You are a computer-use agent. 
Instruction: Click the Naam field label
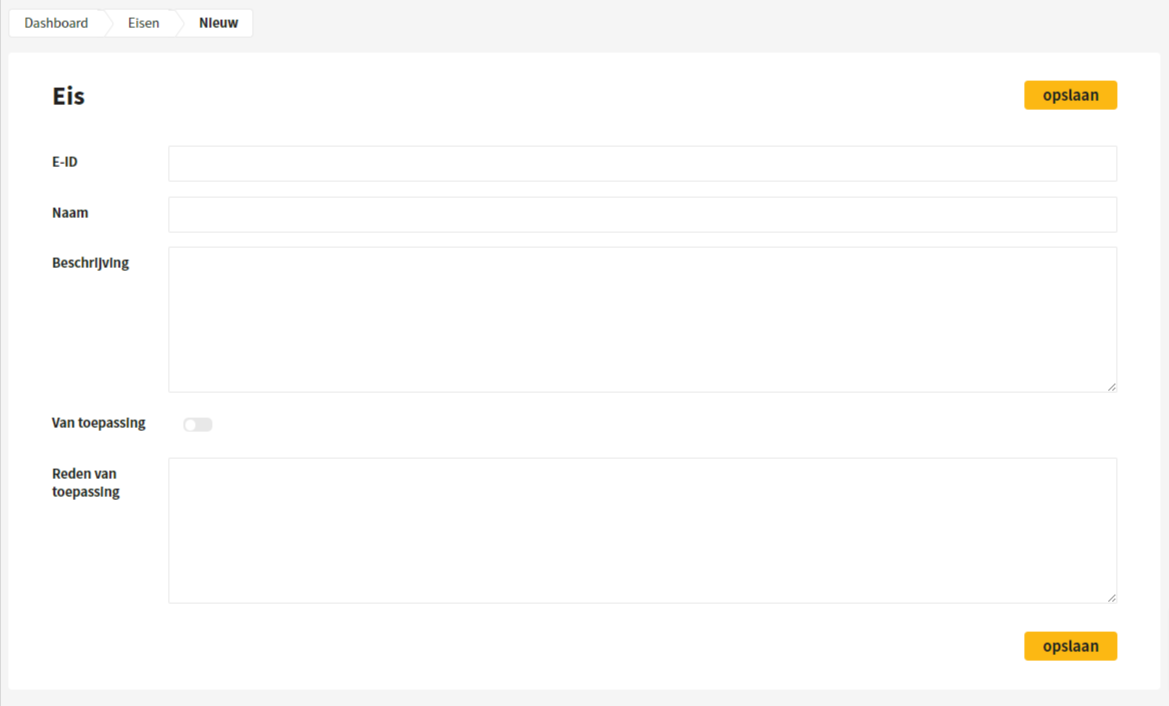[x=70, y=213]
